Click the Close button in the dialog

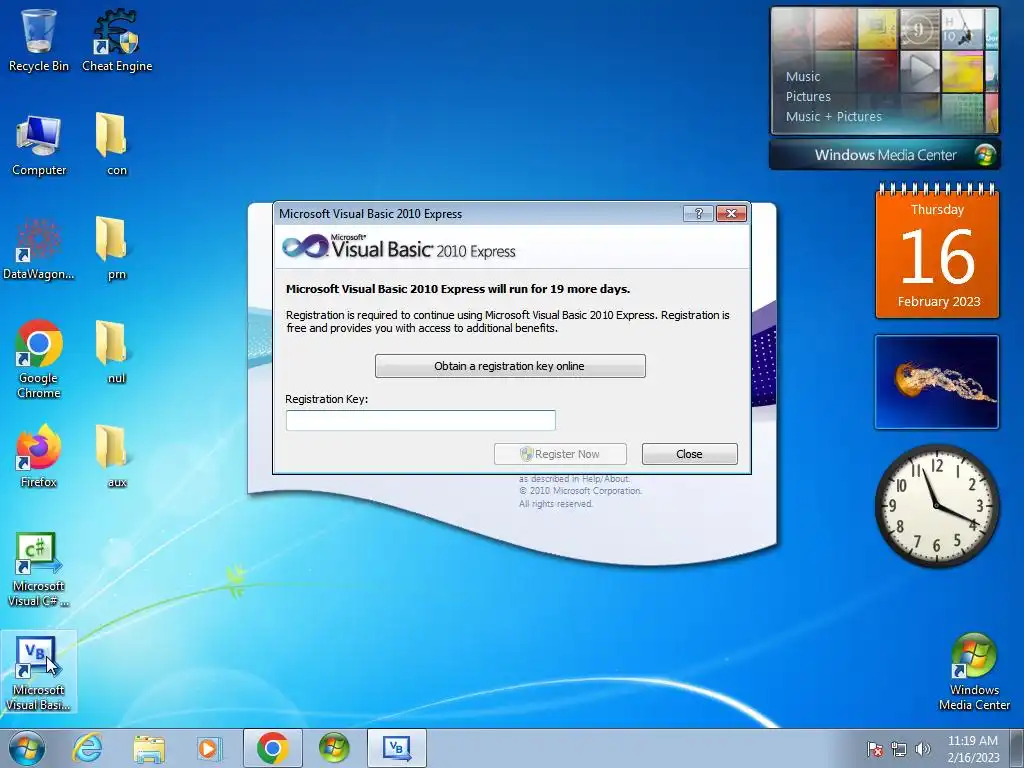point(690,454)
